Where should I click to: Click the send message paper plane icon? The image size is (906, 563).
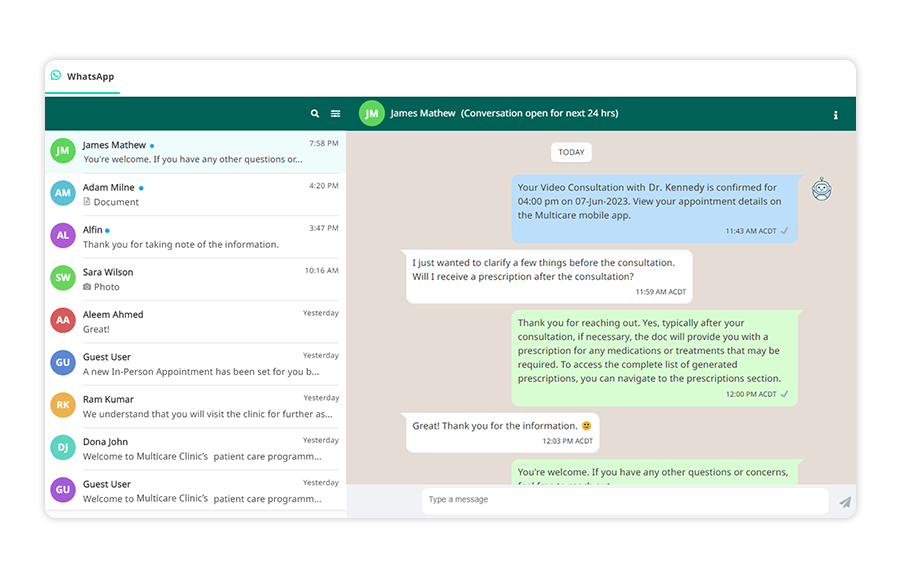click(x=845, y=502)
